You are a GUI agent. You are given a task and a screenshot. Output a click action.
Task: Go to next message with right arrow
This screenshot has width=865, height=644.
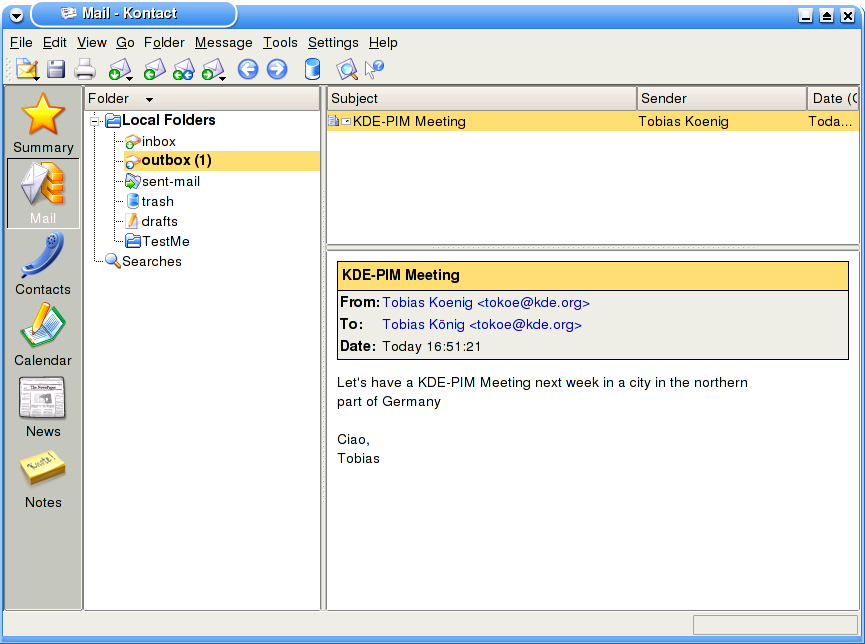tap(277, 70)
